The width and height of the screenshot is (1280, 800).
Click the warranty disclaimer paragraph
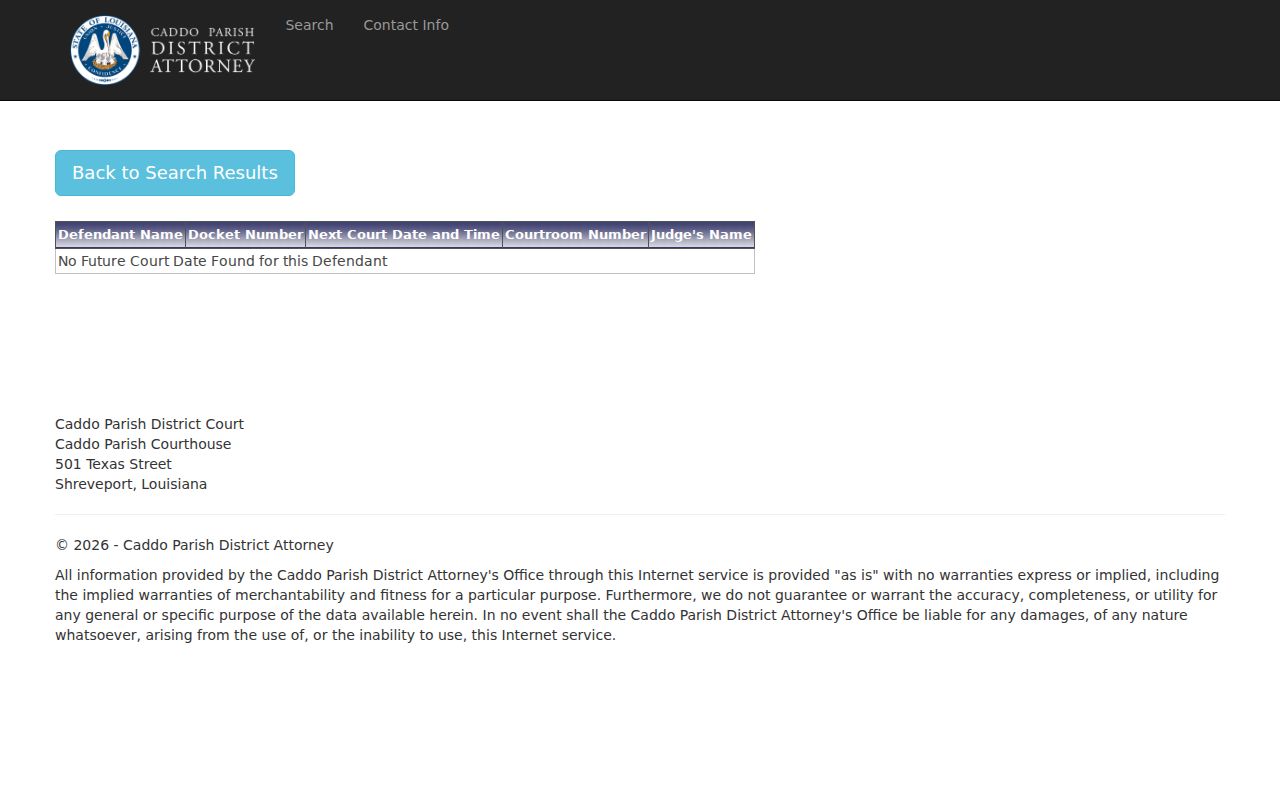637,605
